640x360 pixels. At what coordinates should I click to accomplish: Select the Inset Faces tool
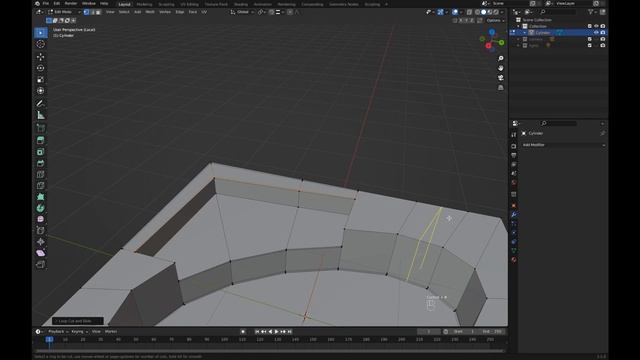40,152
